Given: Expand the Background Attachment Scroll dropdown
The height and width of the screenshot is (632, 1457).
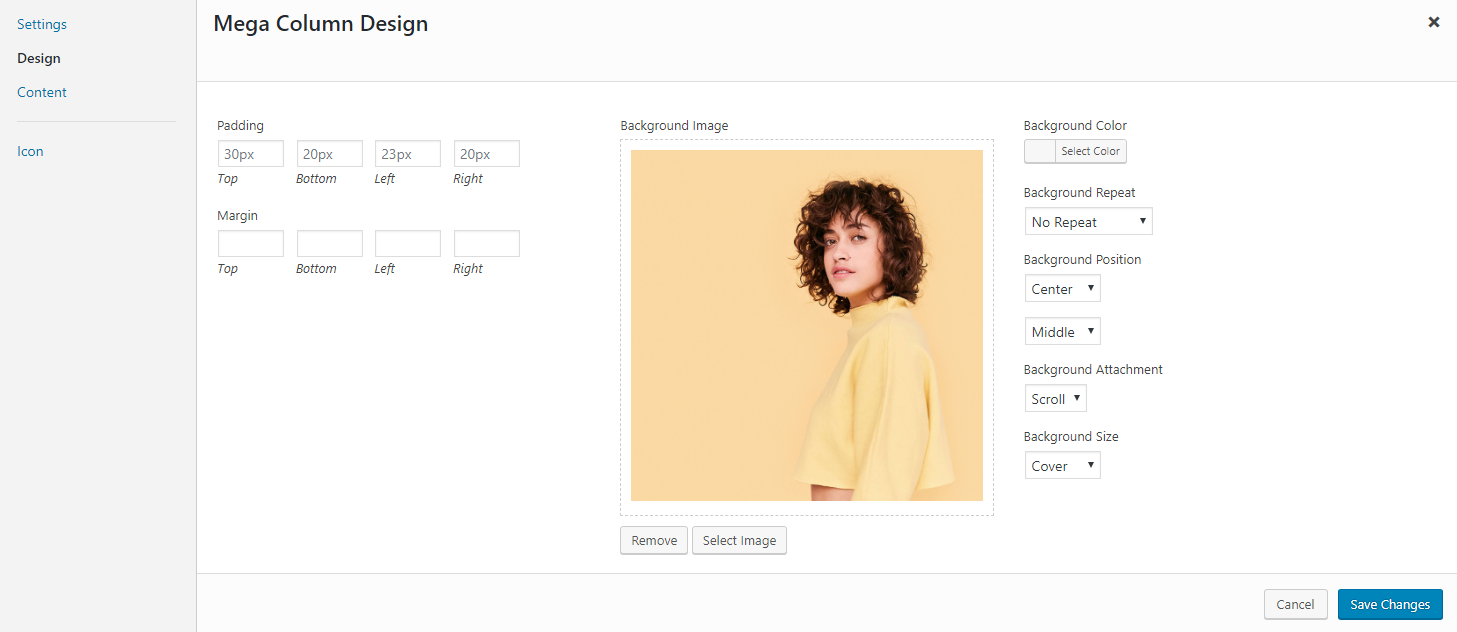Looking at the screenshot, I should (1055, 399).
